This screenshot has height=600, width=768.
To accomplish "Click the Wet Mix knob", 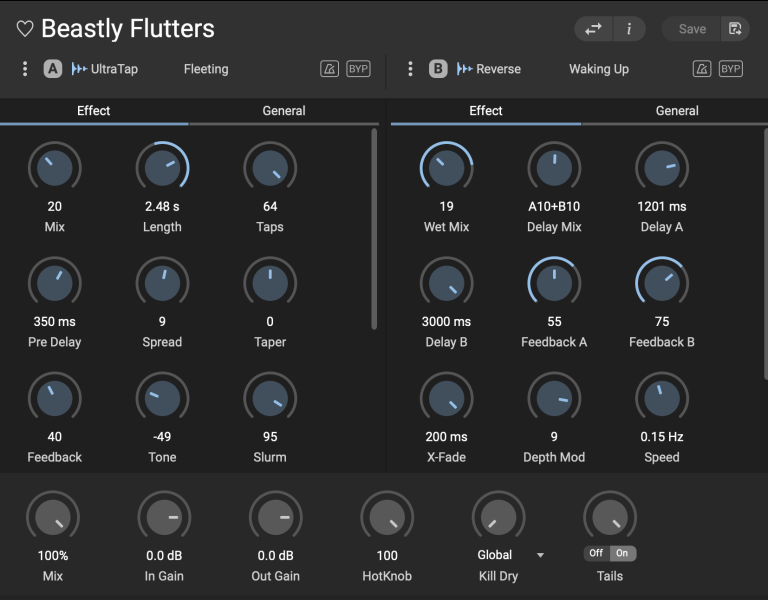I will 446,168.
